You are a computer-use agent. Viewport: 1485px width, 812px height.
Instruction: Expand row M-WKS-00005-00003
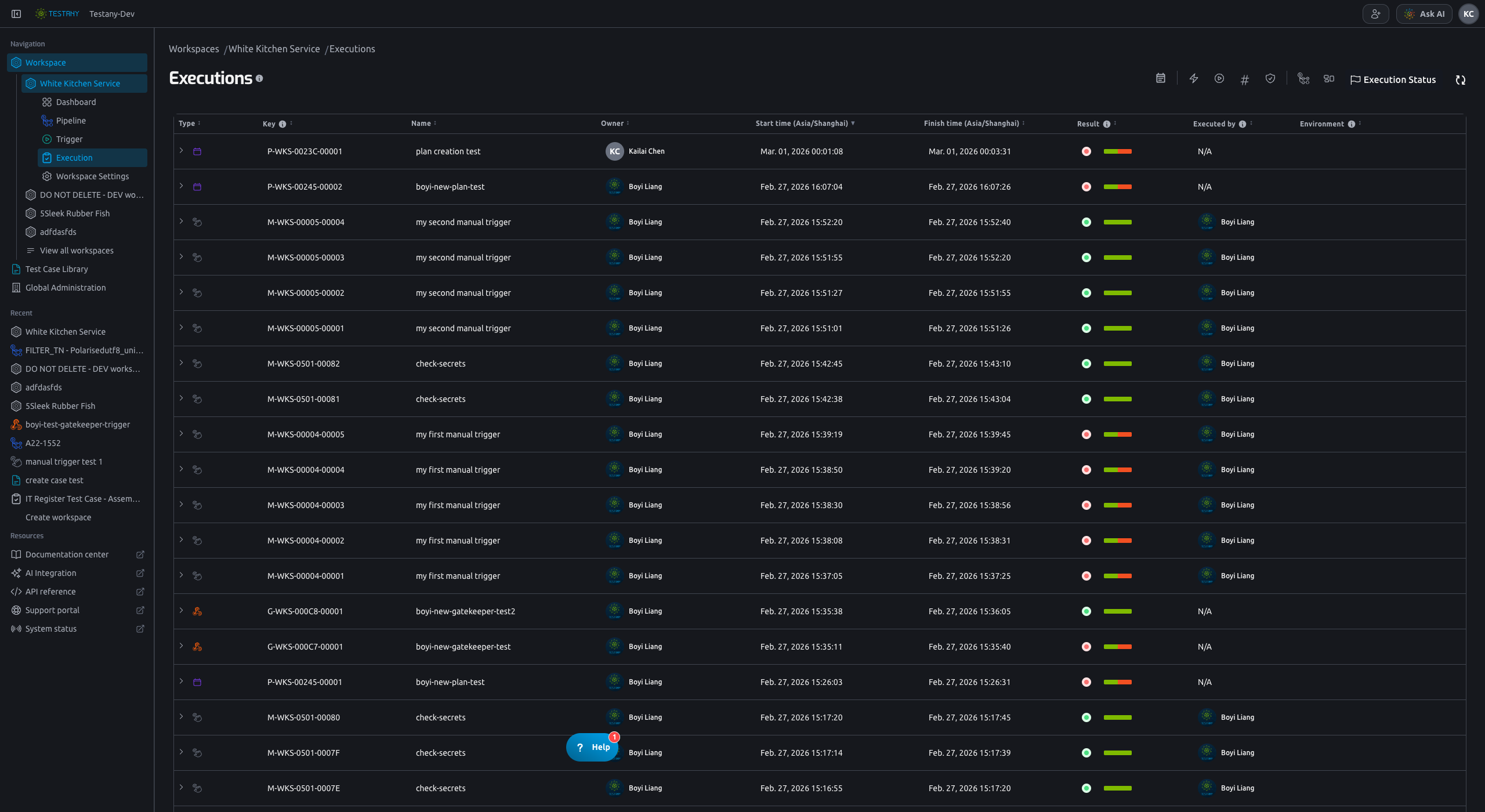181,257
